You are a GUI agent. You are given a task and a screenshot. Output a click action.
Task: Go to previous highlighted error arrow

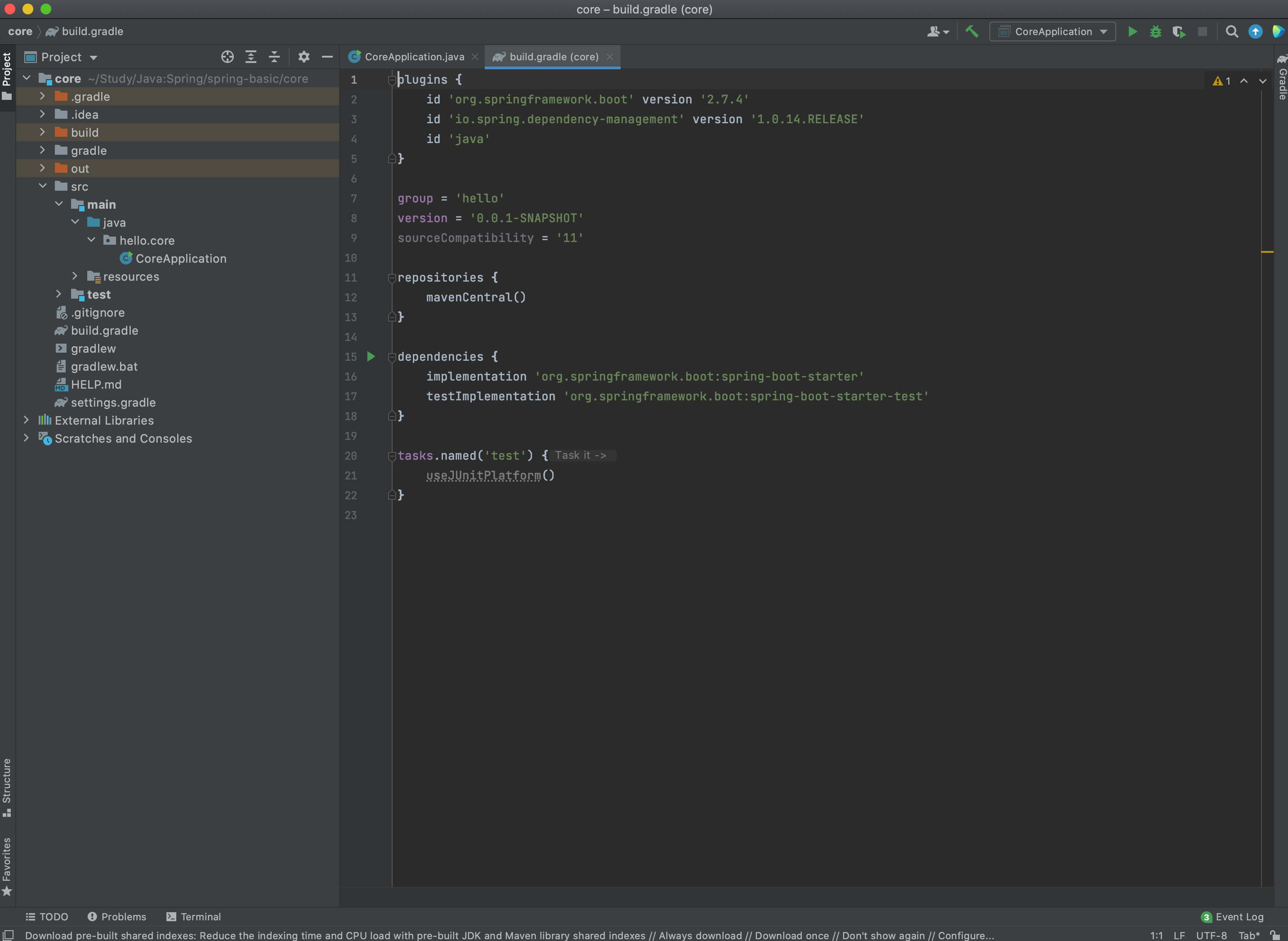pos(1244,81)
